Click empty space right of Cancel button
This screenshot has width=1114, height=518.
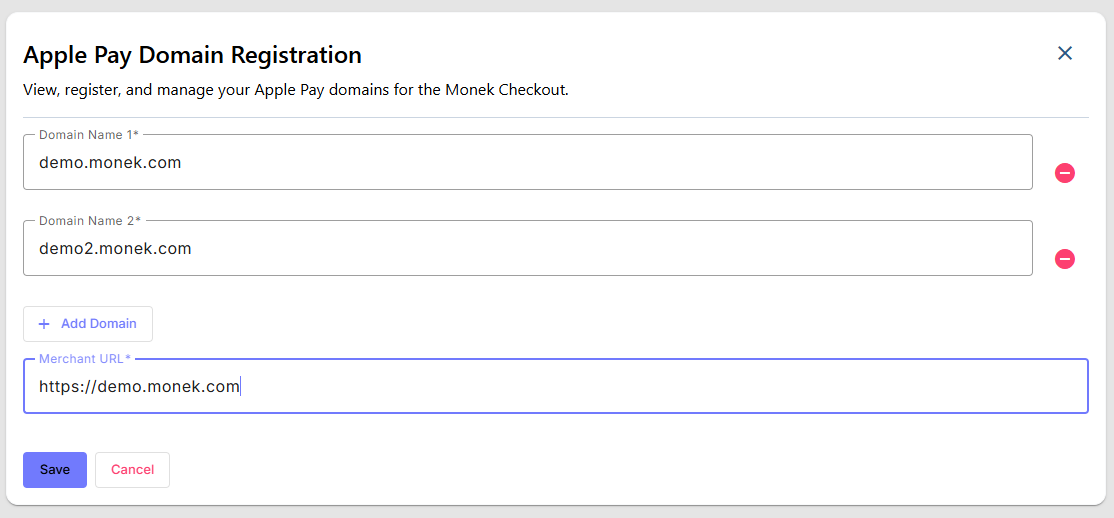coord(600,470)
